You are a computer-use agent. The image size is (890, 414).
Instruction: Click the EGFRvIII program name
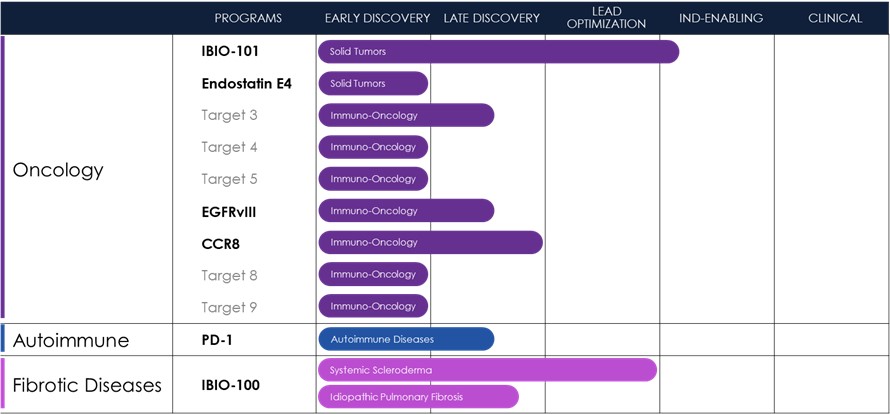[235, 211]
